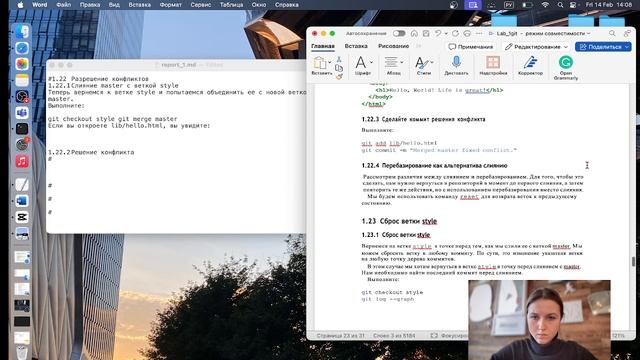This screenshot has height=360, width=640.
Task: Click the Поделиться share button
Action: [x=603, y=47]
